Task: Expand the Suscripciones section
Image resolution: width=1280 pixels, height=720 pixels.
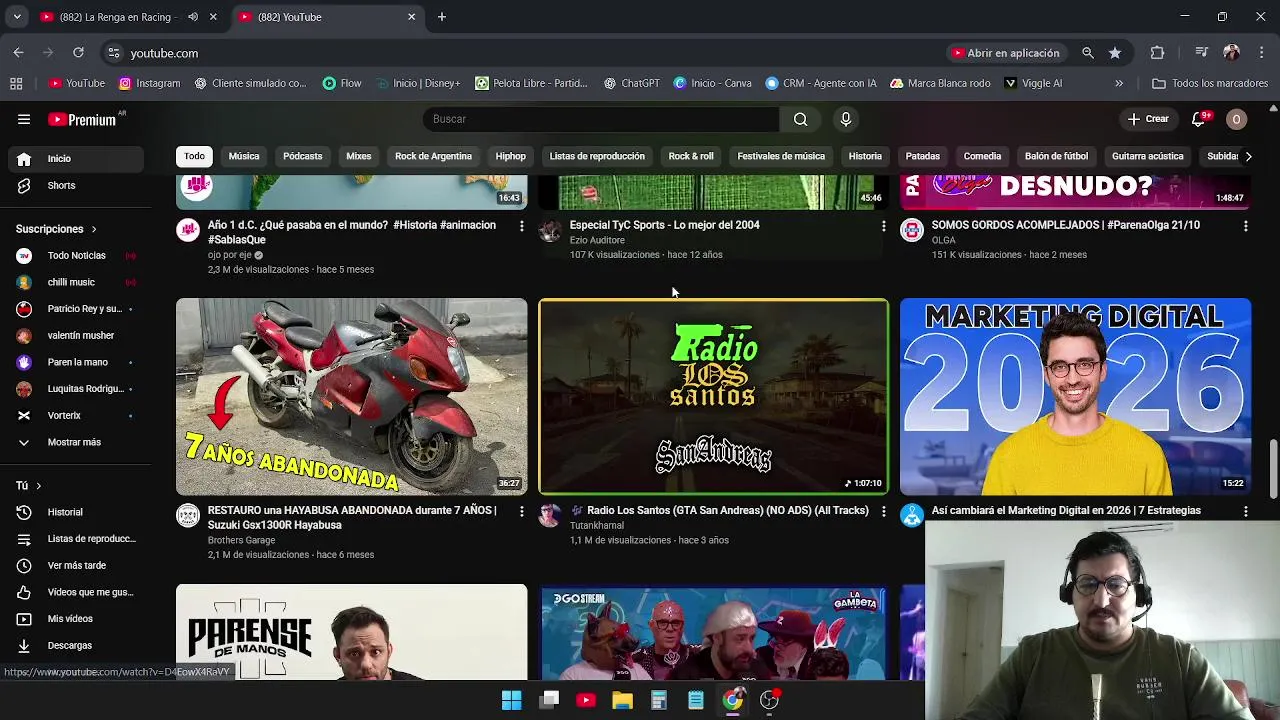Action: pos(57,229)
